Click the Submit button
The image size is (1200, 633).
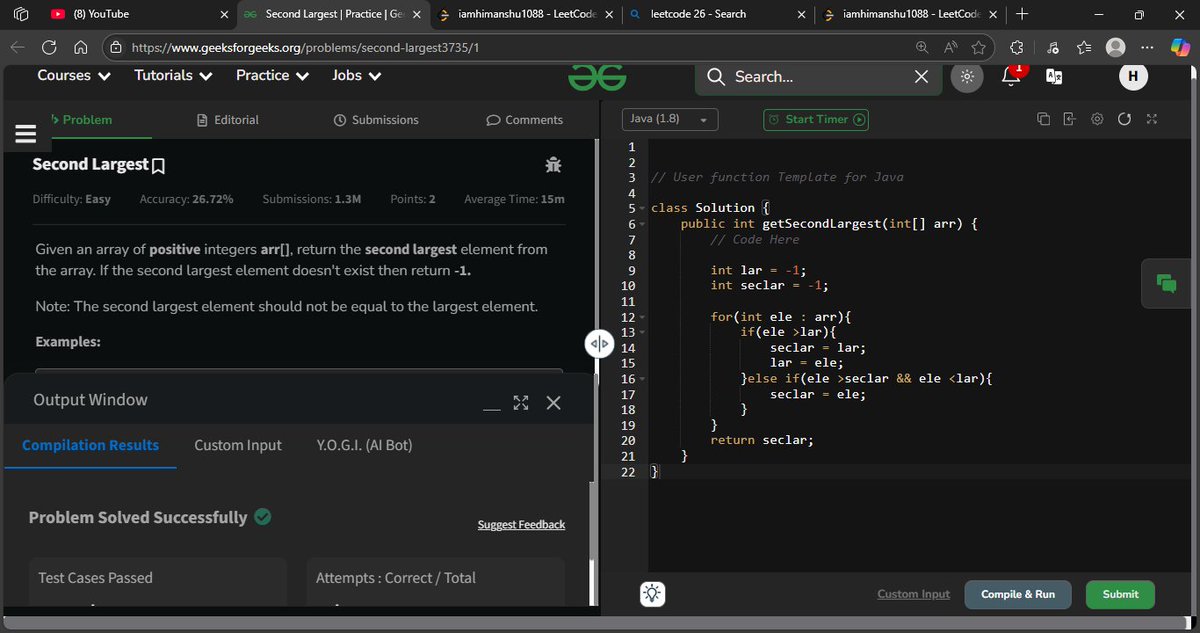pos(1120,594)
